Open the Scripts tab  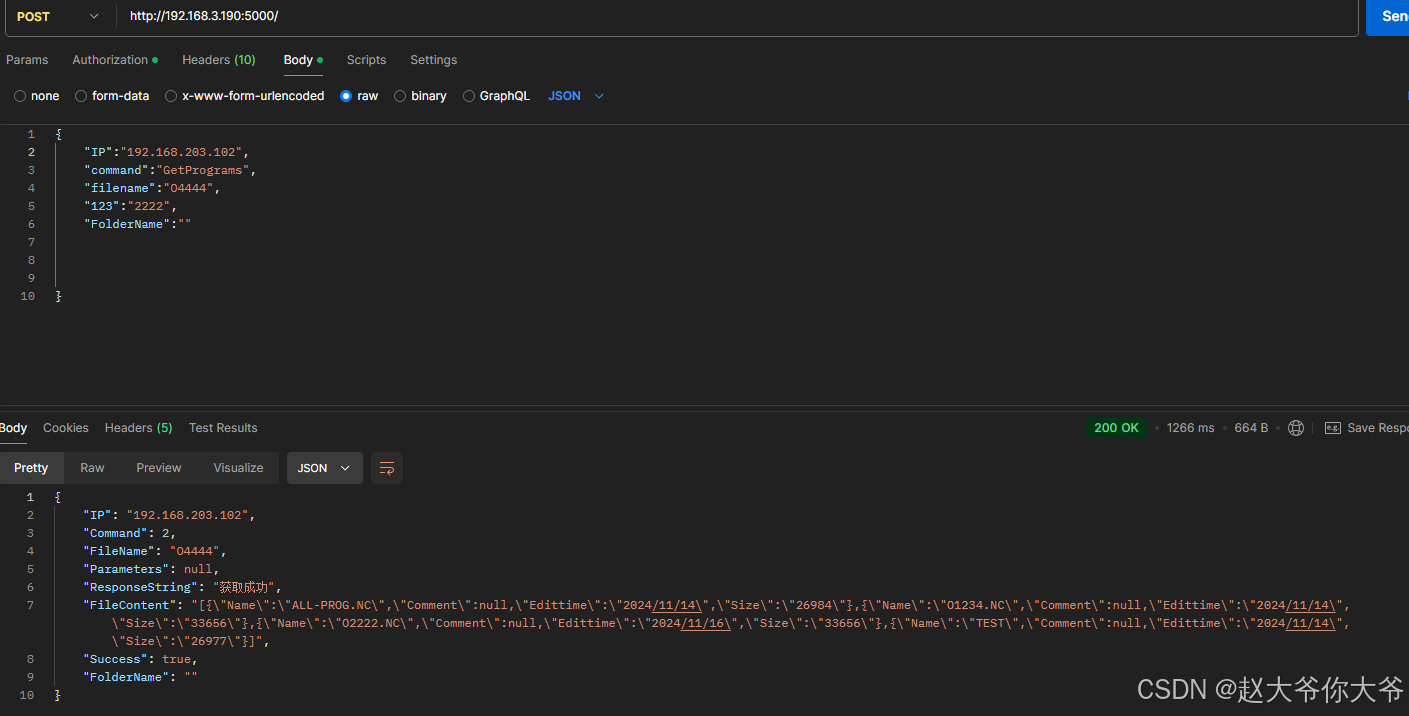click(x=366, y=60)
